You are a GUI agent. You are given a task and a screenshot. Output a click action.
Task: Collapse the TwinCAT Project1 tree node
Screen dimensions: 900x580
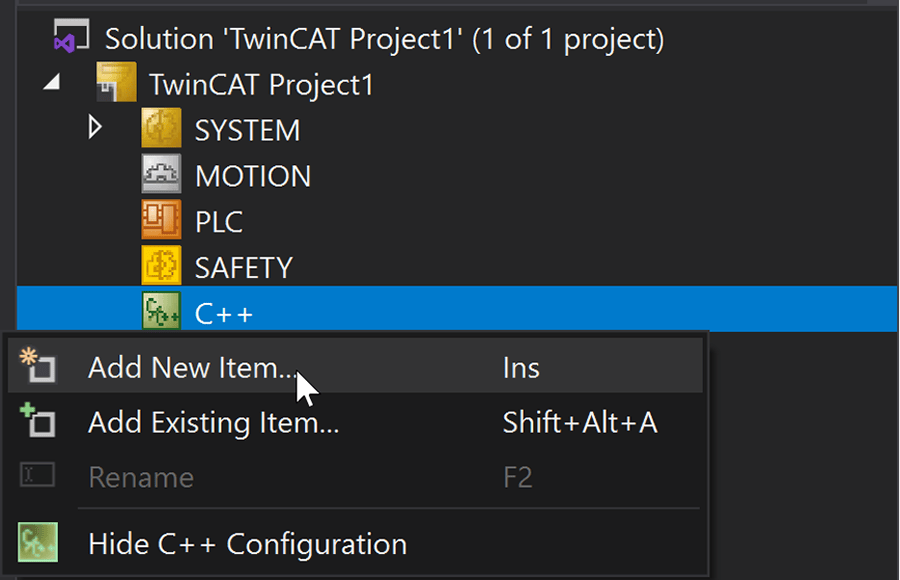pos(52,82)
